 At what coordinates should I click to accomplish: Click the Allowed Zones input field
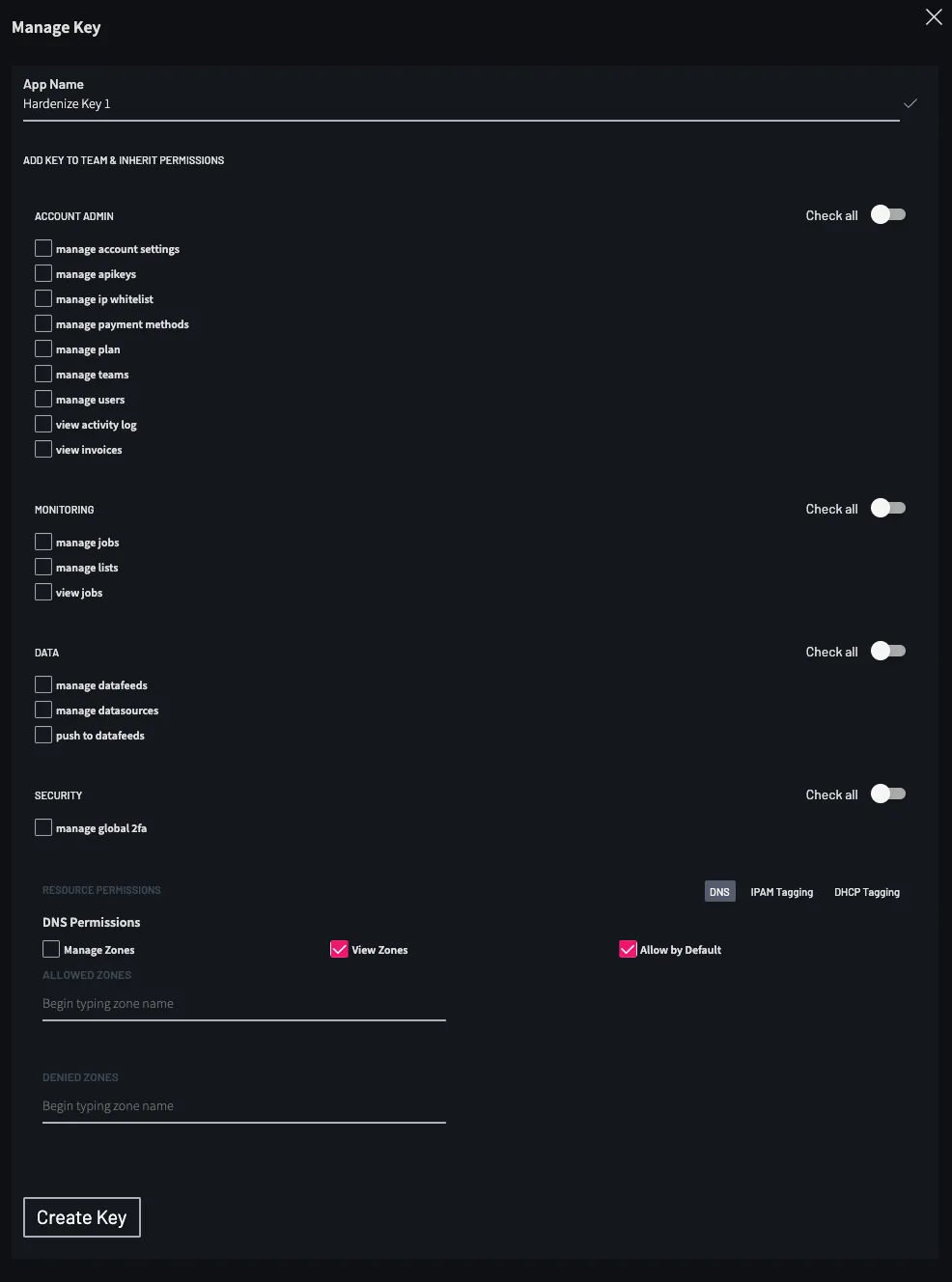click(241, 1003)
